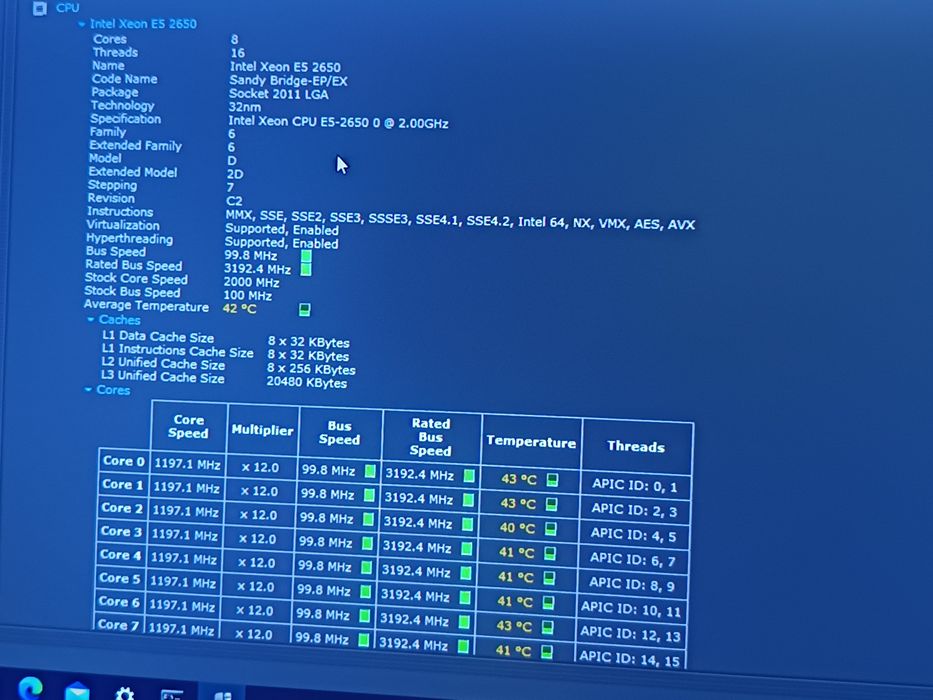This screenshot has width=933, height=700.
Task: Click the Virtualization value Supported, Enabled
Action: coord(281,230)
